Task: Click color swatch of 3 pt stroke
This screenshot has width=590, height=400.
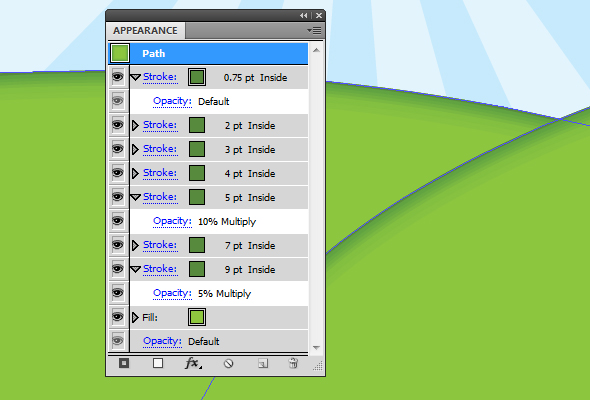Action: point(197,149)
